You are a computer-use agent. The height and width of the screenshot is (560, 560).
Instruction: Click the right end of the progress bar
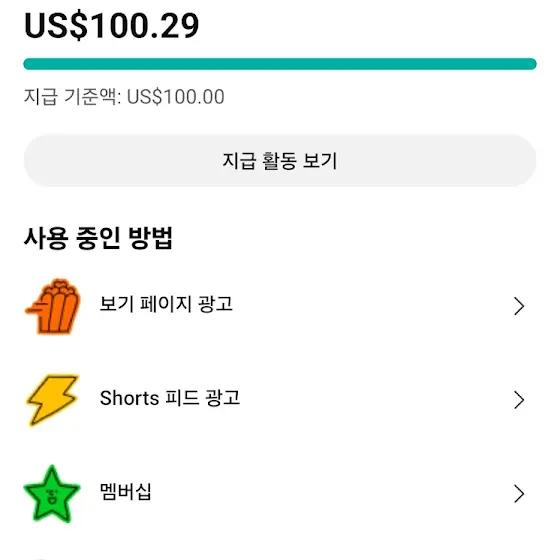click(x=530, y=64)
